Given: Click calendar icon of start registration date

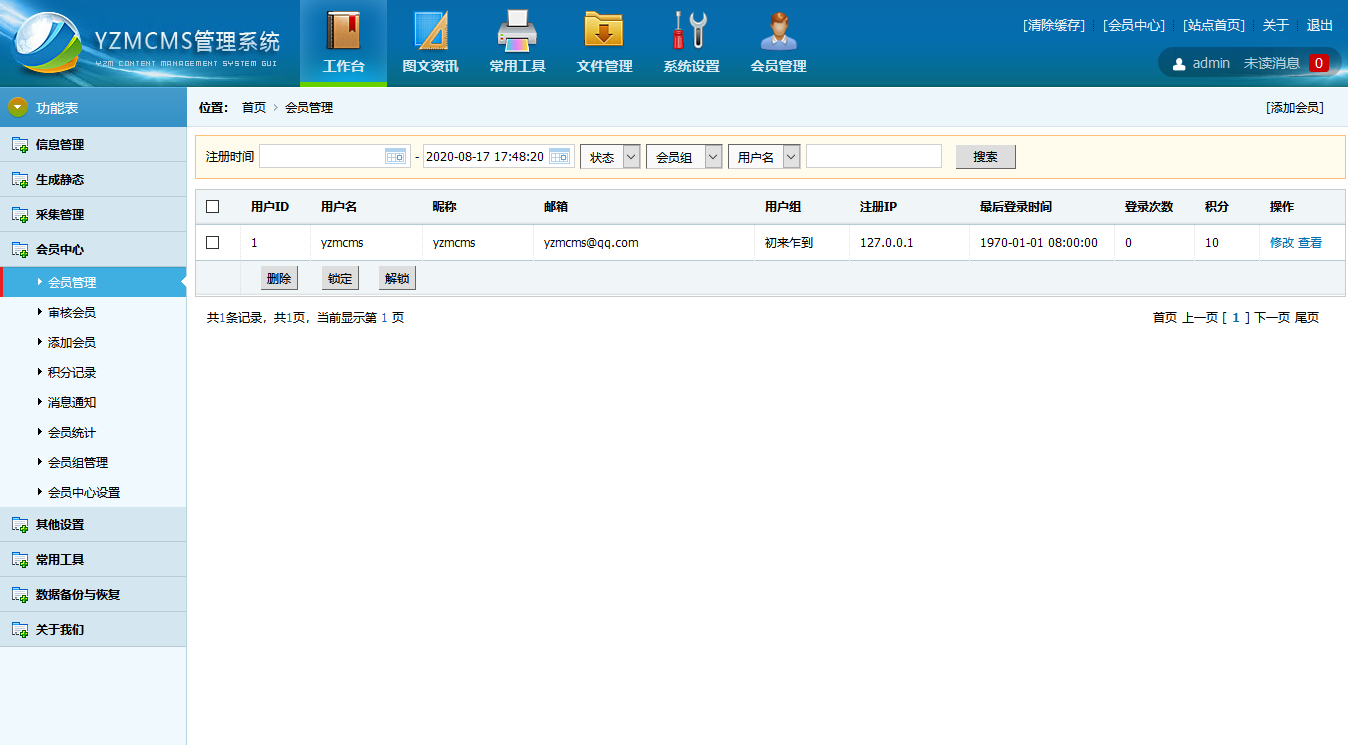Looking at the screenshot, I should click(396, 156).
